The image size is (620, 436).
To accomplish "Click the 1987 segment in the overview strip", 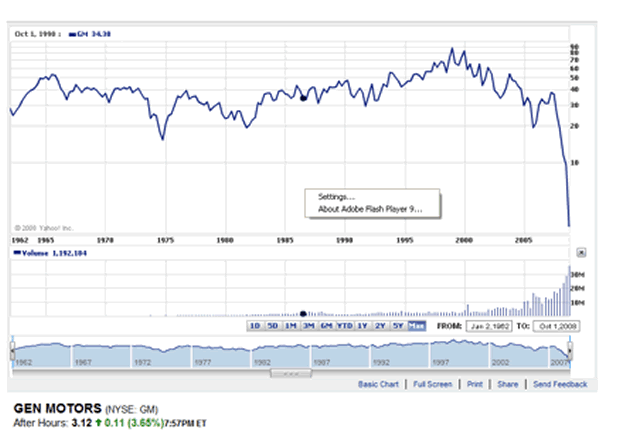I will pos(340,356).
